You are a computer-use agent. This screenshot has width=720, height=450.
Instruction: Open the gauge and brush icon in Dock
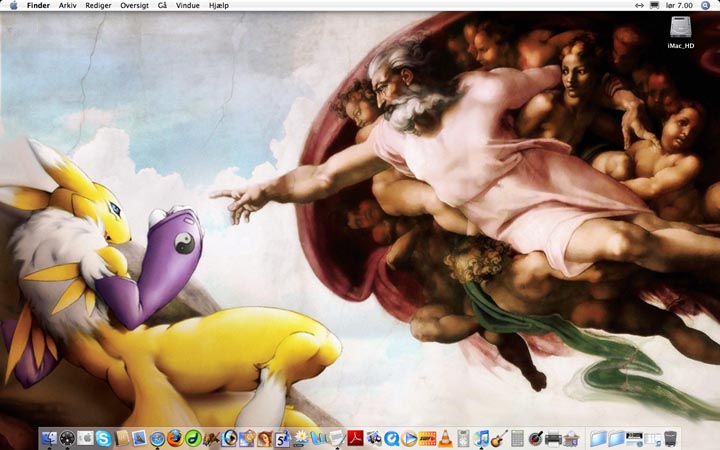(535, 438)
